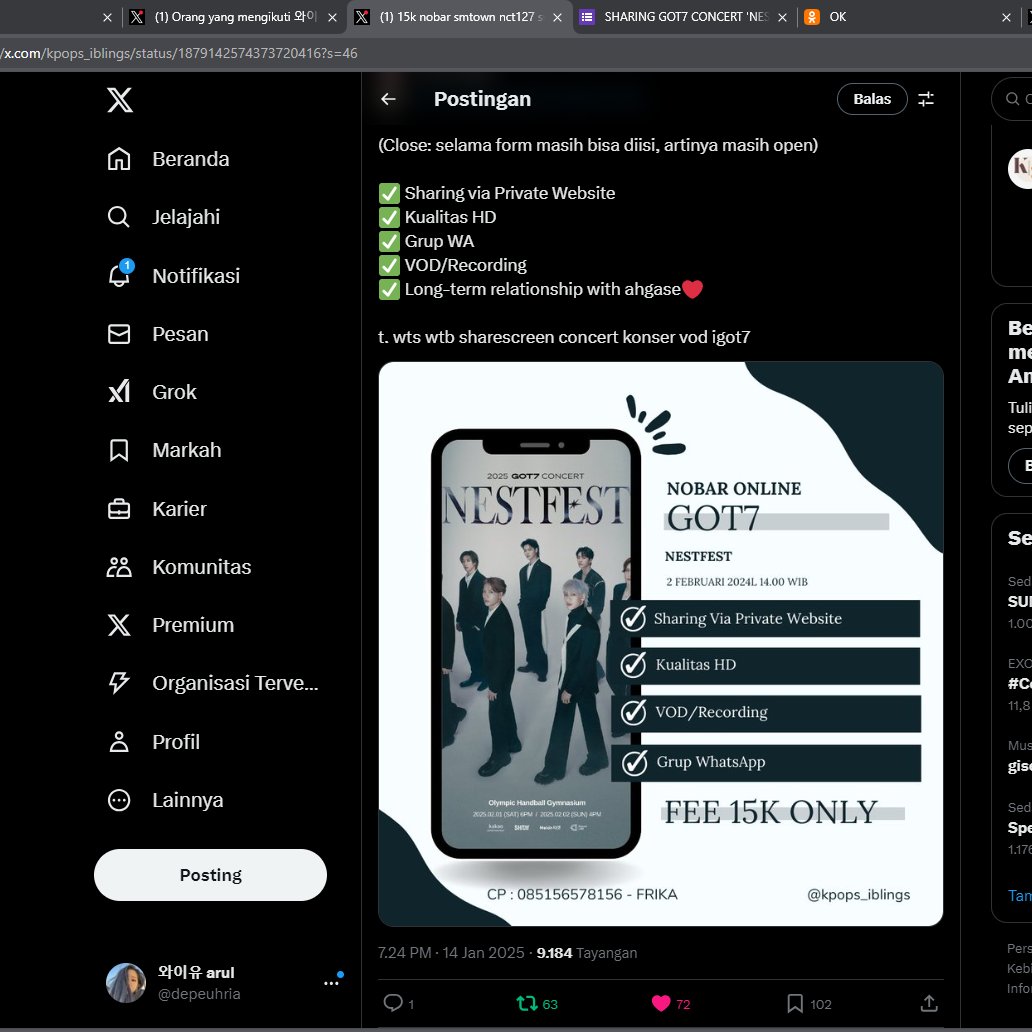Open the reply sort filter icon
The image size is (1032, 1032).
coord(926,99)
